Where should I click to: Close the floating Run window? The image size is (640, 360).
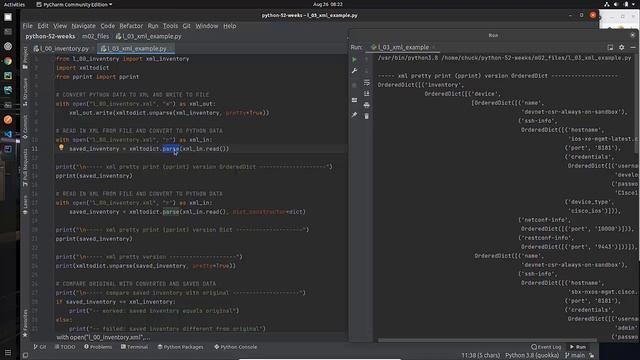(633, 35)
